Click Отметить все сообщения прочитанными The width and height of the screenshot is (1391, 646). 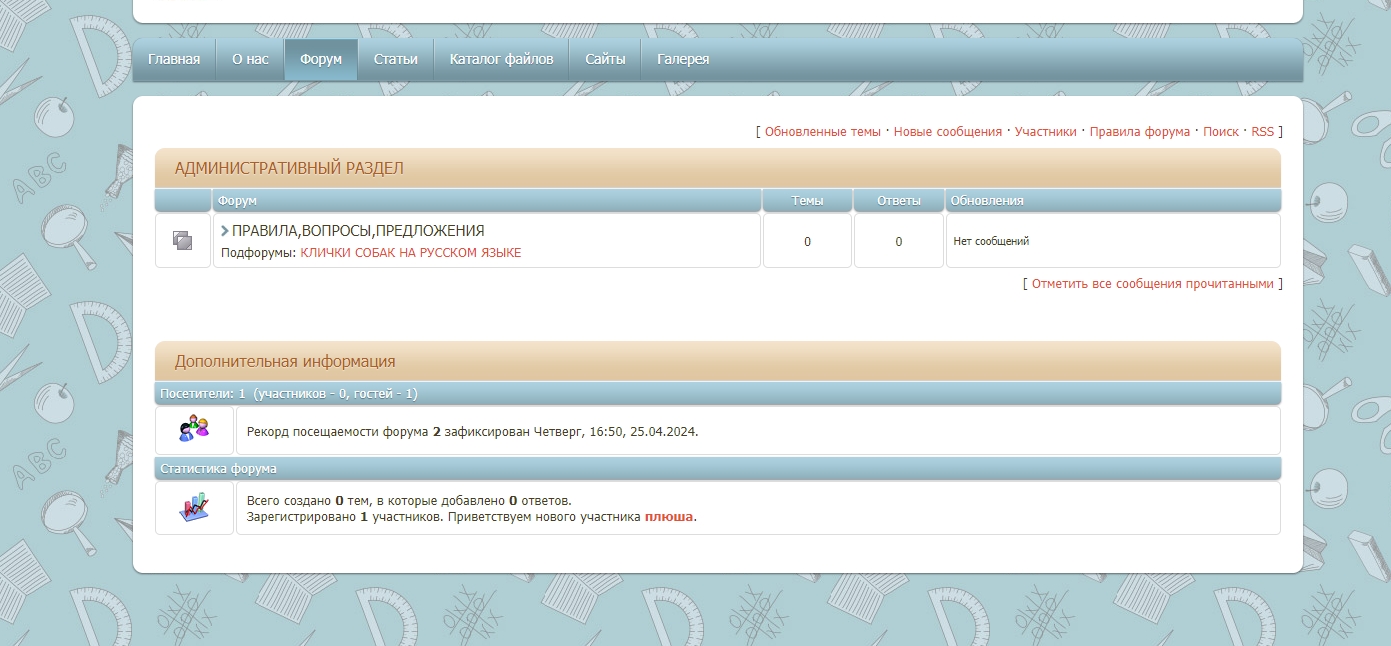click(x=1152, y=284)
